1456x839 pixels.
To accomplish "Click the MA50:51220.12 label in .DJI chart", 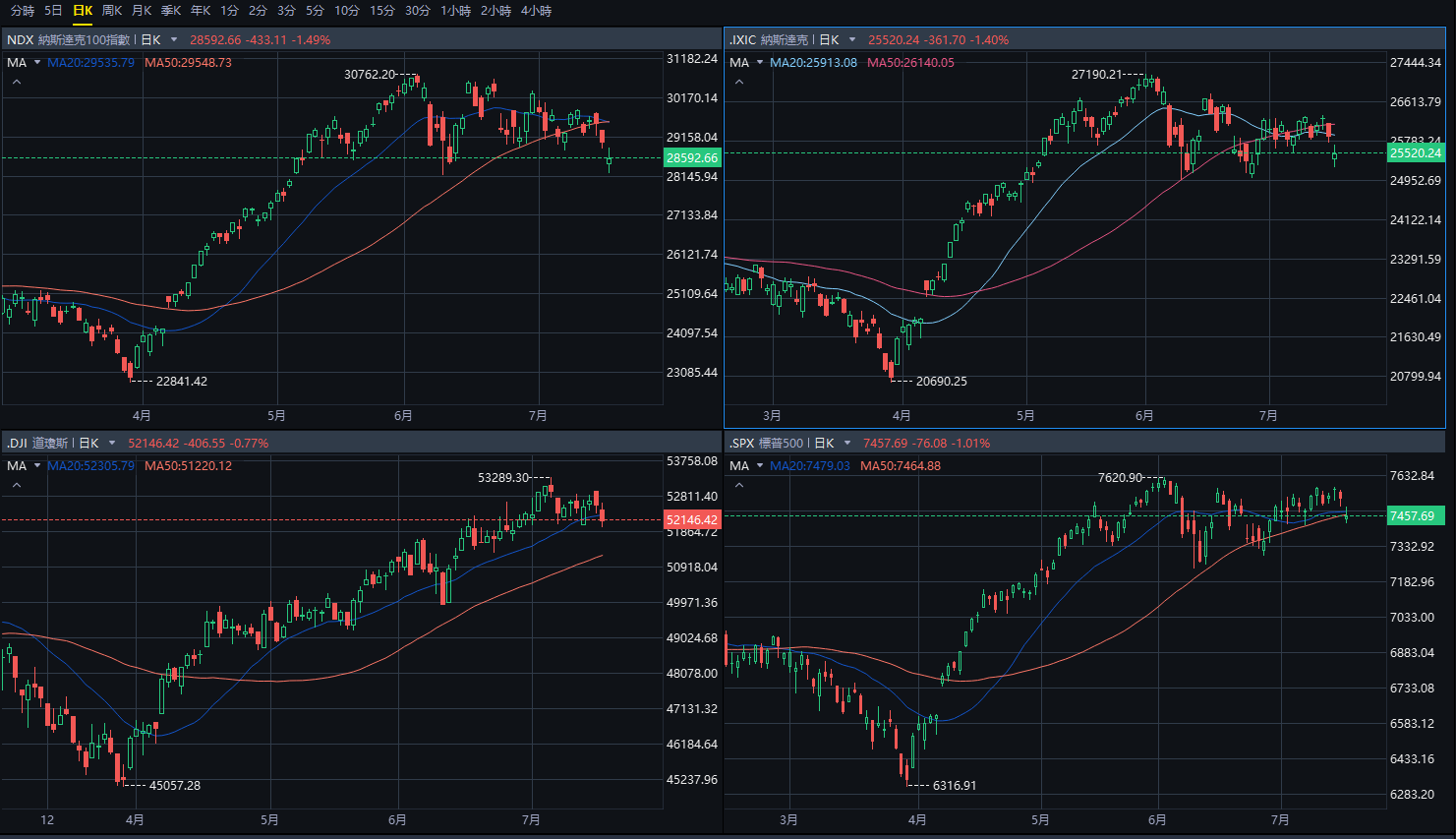I will coord(188,466).
